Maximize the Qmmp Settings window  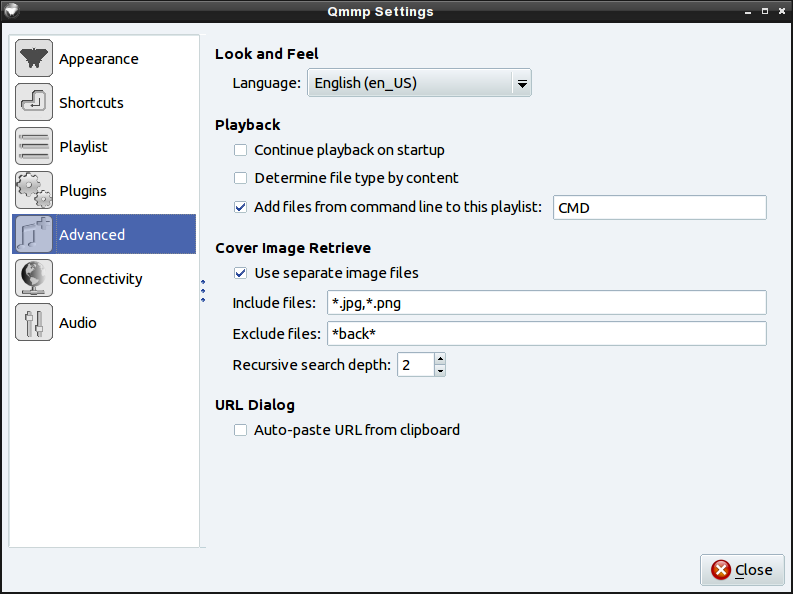765,11
